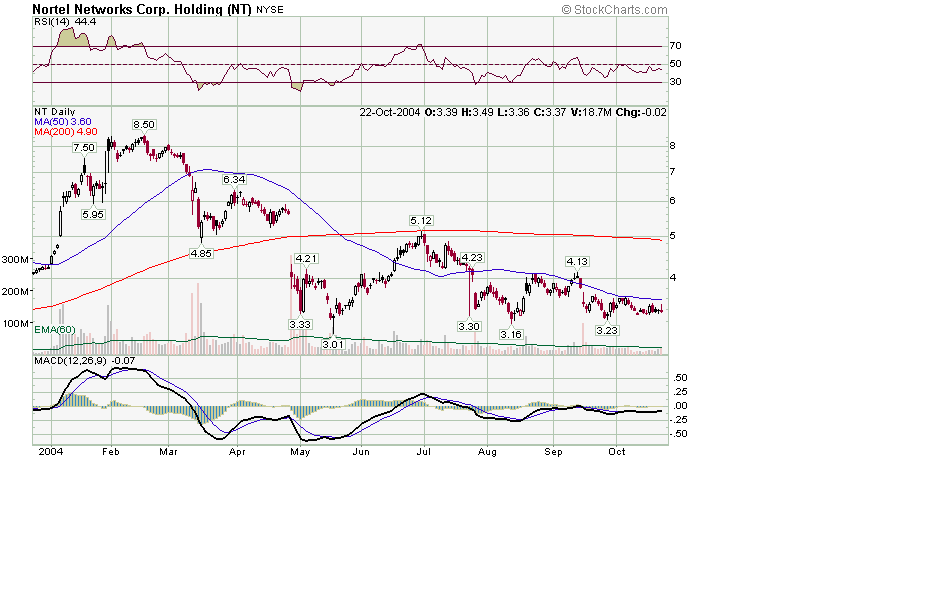This screenshot has width=935, height=608.
Task: Click the RSI axis value '30'
Action: click(676, 82)
